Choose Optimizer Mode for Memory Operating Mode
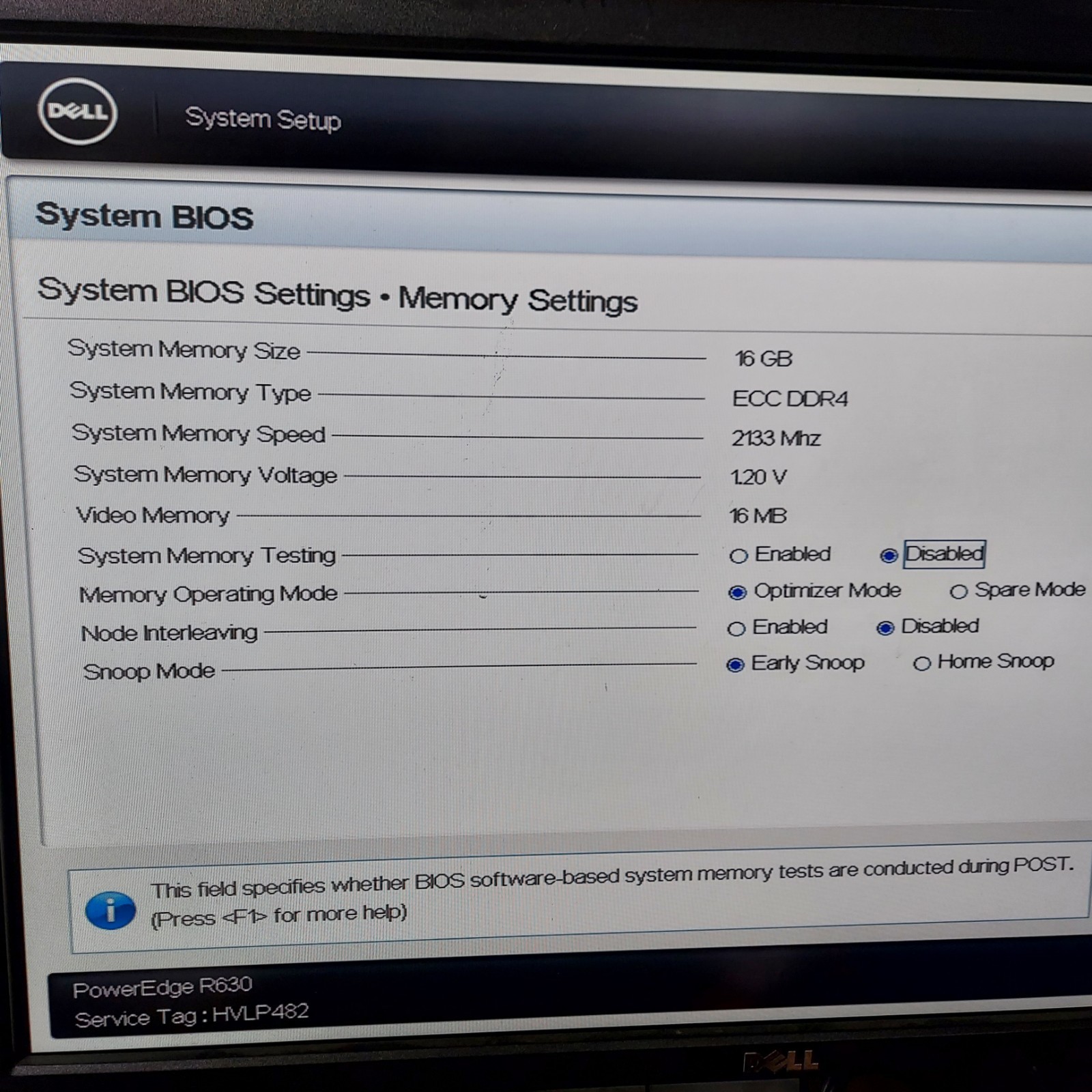 (737, 592)
